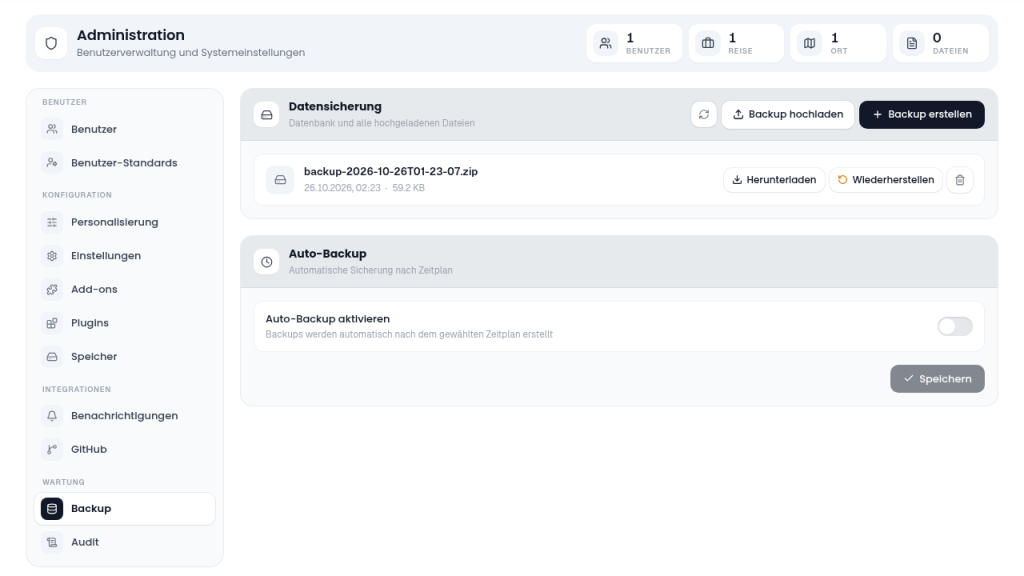Open Benutzer-Standards in sidebar
Viewport: 1024px width, 576px height.
(x=125, y=163)
